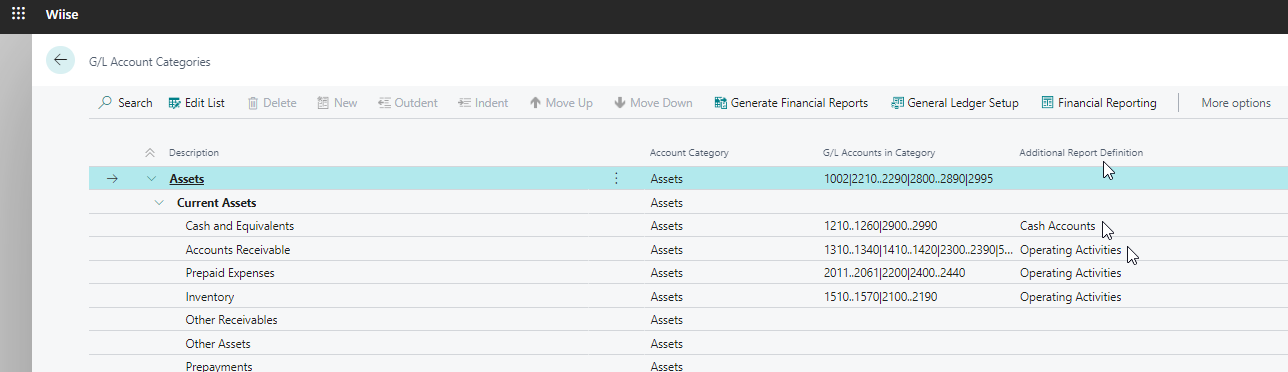1288x372 pixels.
Task: Open Financial Reporting
Action: pos(1099,103)
